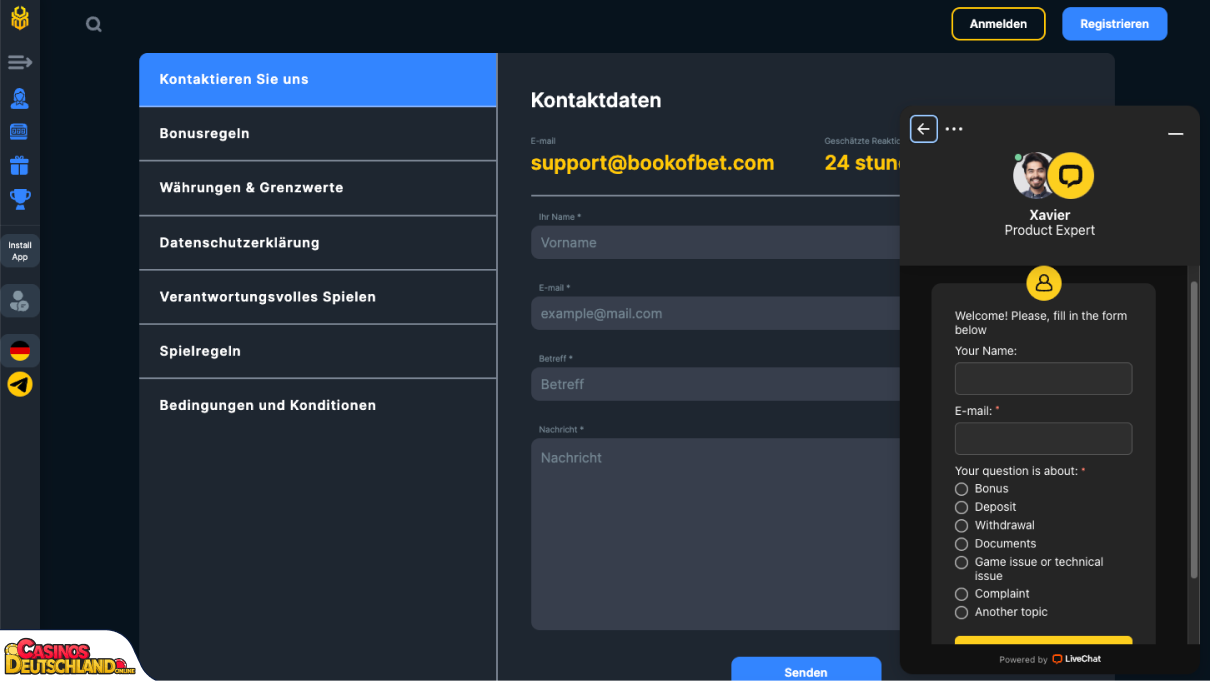1210x681 pixels.
Task: Focus the E-mail field in the chat form
Action: coord(1043,439)
